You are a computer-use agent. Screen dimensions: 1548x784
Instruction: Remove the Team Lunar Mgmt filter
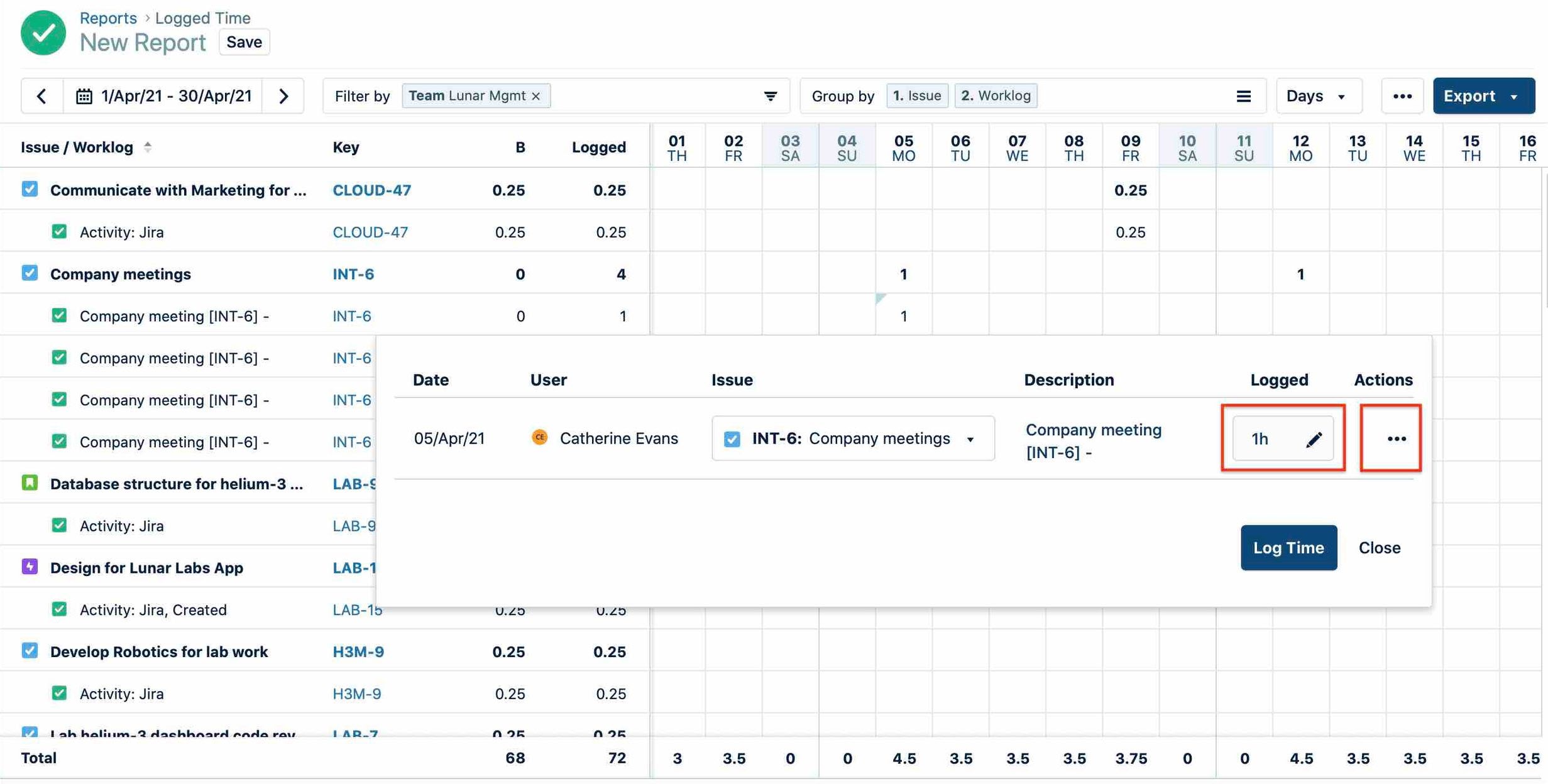click(535, 95)
